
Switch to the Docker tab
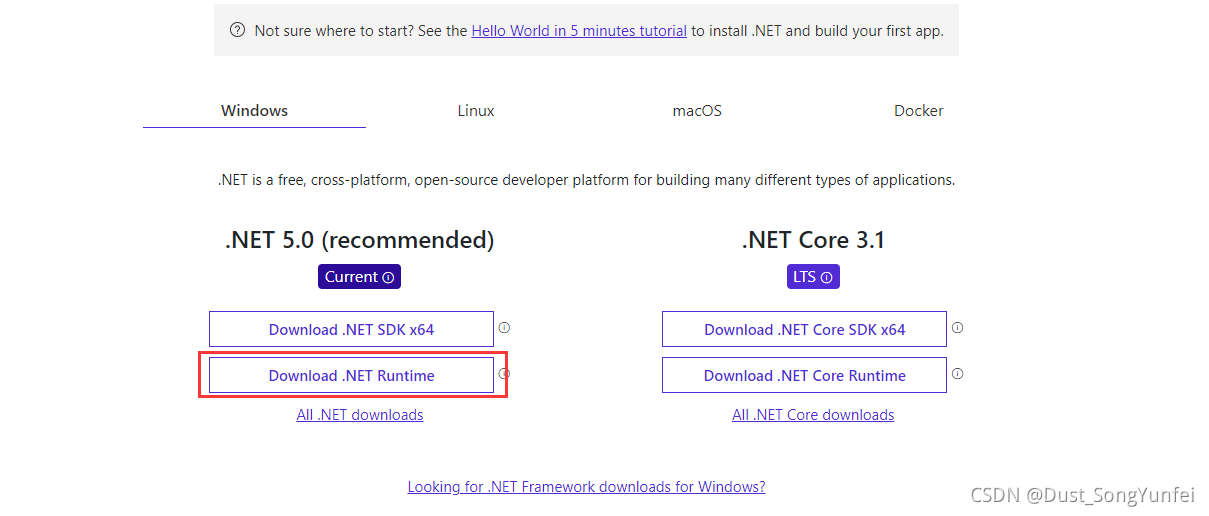click(918, 111)
